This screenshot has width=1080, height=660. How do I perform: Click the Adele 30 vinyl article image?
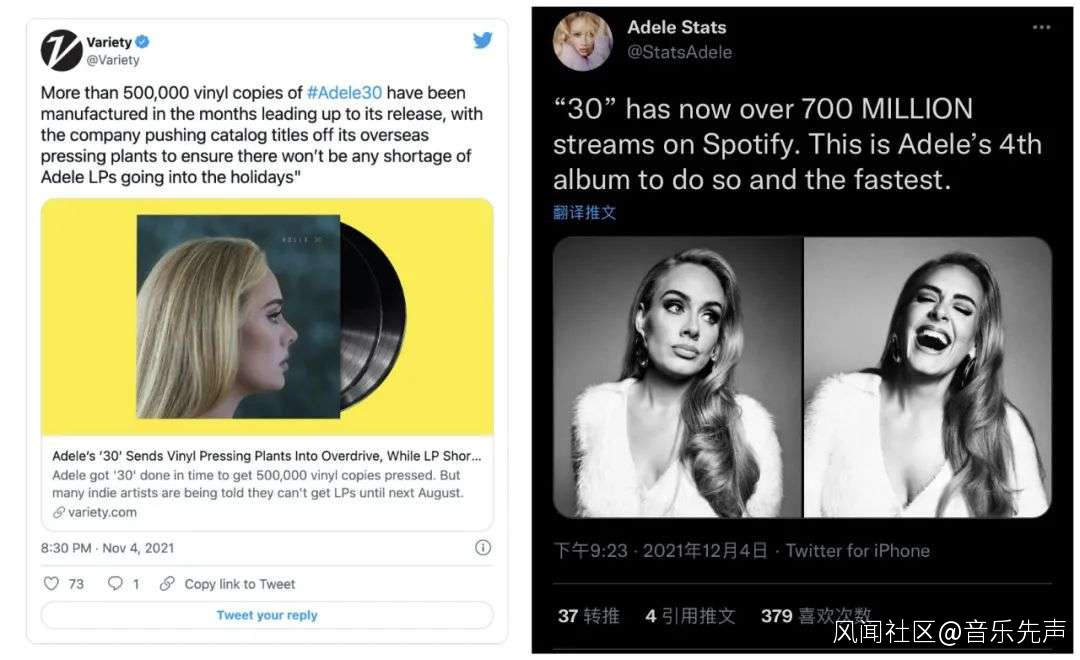(x=267, y=317)
